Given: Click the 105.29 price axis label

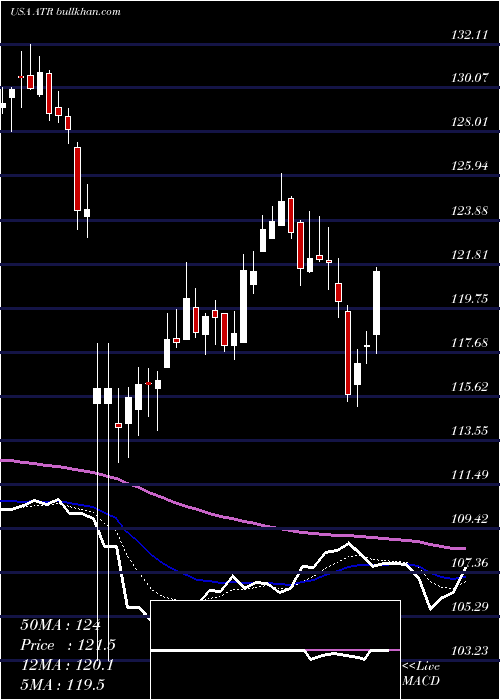Looking at the screenshot, I should coord(469,607).
